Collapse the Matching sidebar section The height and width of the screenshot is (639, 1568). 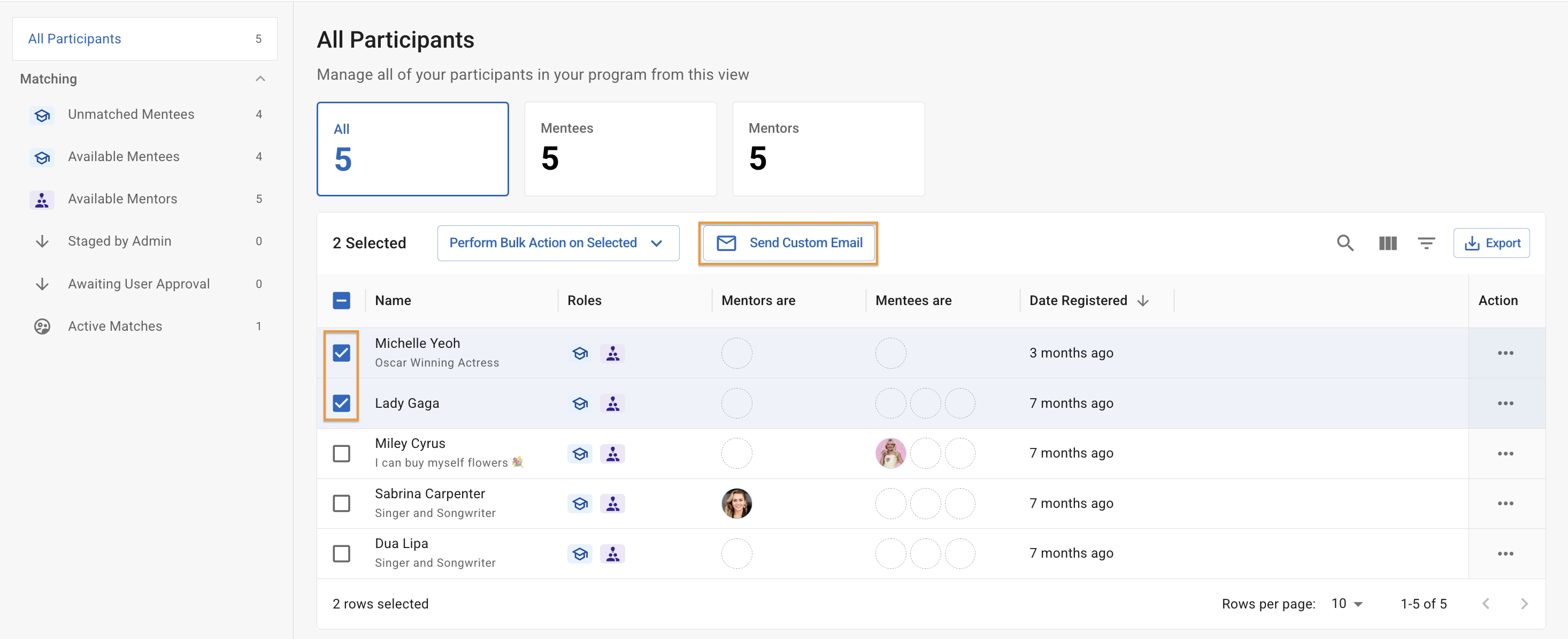pos(260,79)
